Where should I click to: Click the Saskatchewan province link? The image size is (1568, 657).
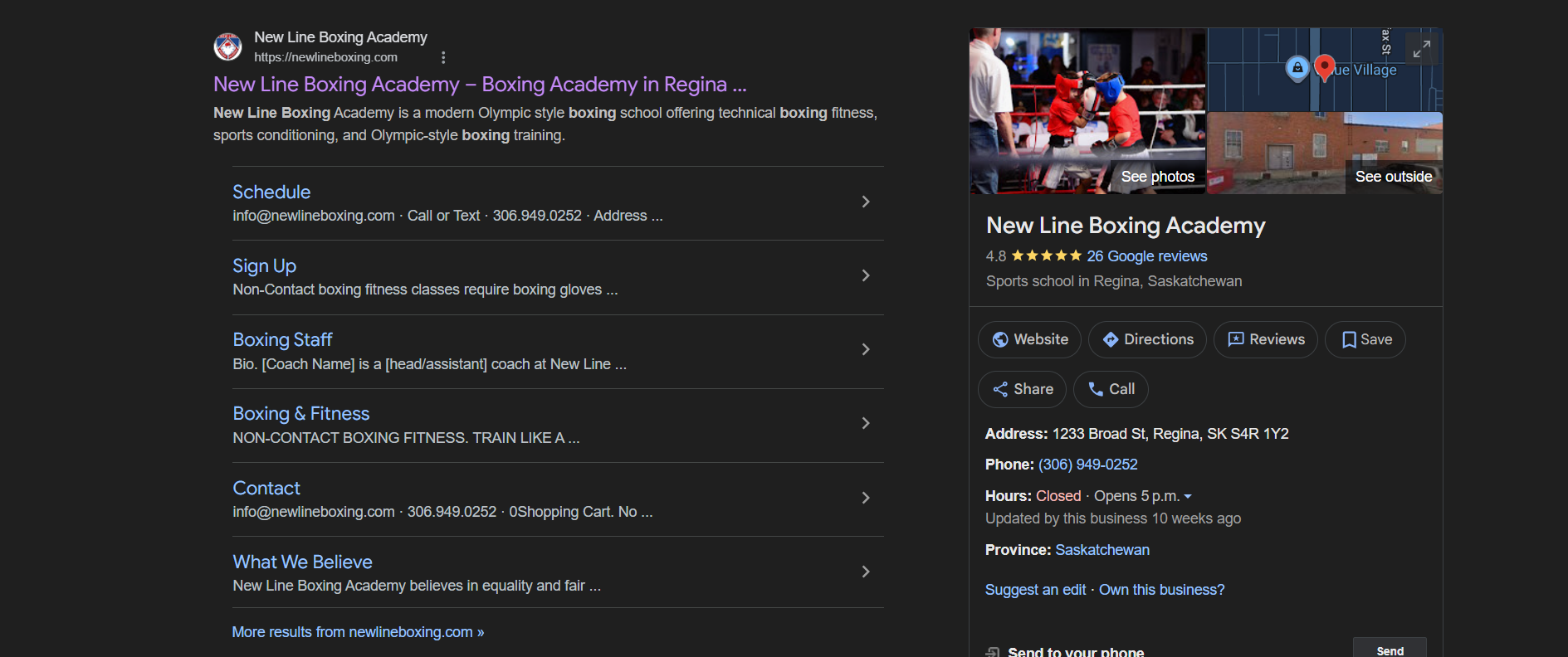tap(1102, 550)
